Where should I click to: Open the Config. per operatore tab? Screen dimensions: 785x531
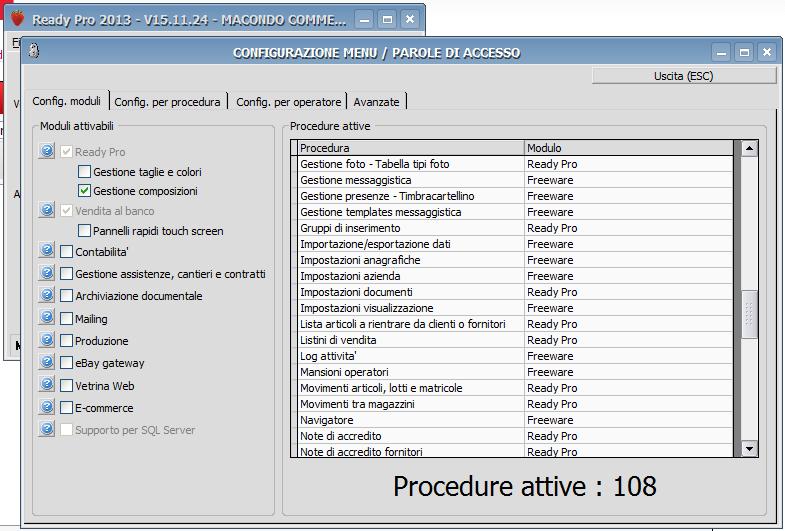[x=288, y=102]
